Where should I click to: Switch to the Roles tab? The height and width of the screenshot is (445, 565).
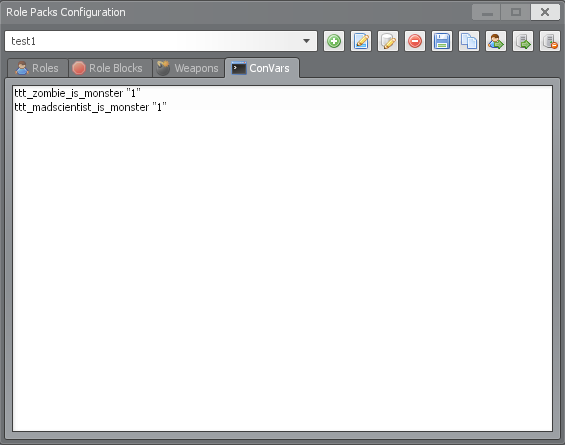(37, 68)
